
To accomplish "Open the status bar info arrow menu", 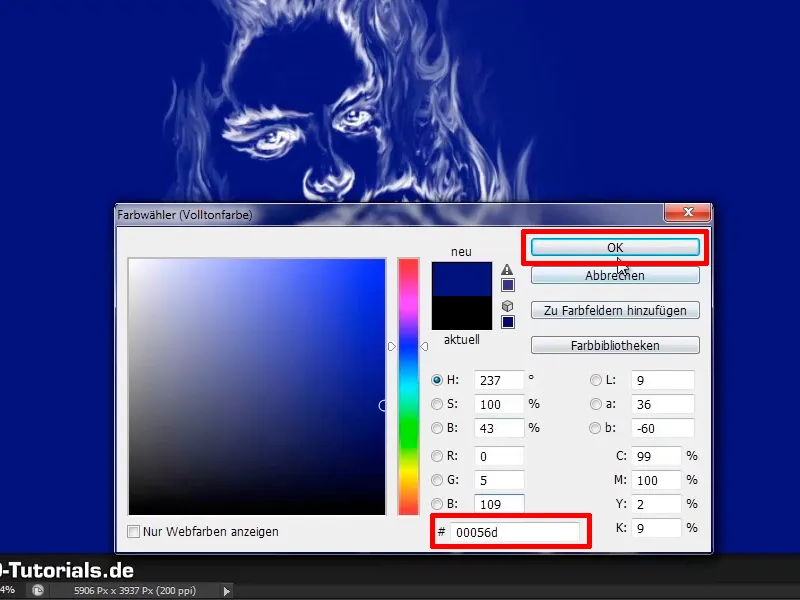I will [227, 591].
